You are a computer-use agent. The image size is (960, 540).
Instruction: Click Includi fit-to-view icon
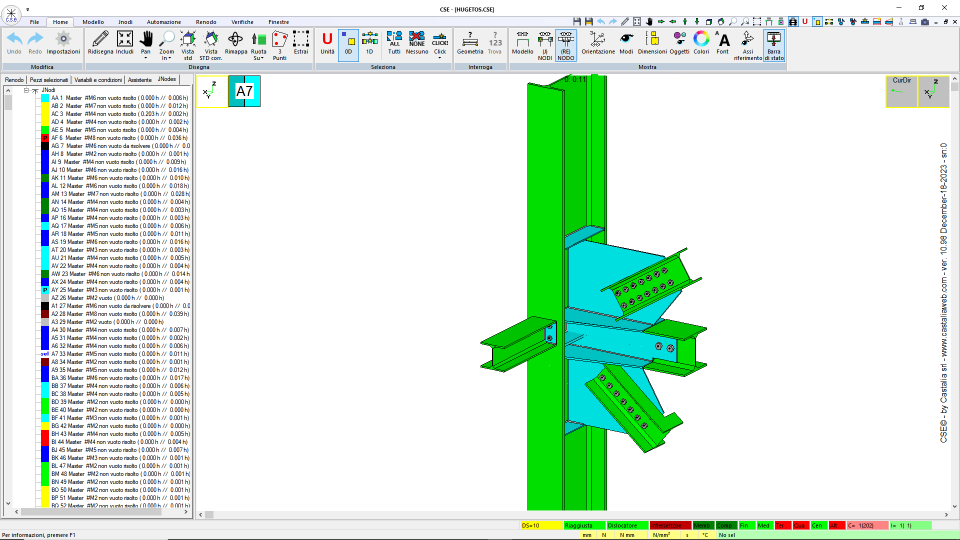click(124, 40)
